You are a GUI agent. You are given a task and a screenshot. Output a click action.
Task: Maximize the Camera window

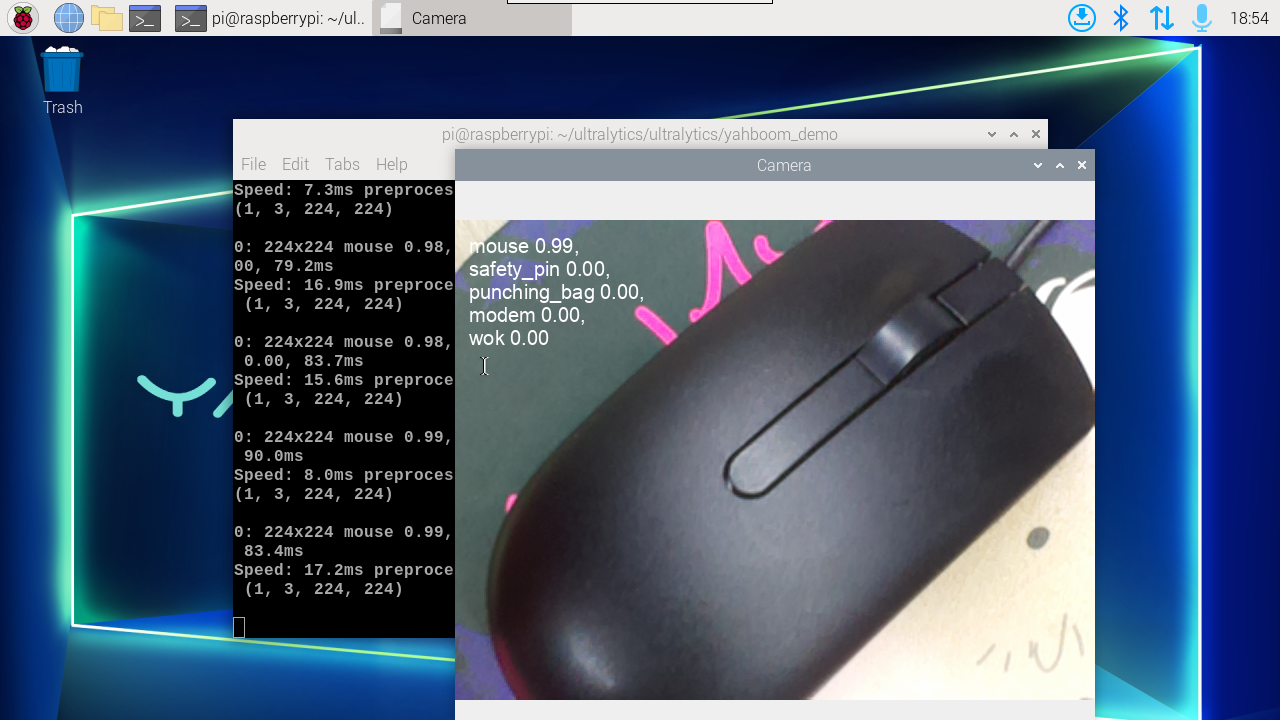1060,165
